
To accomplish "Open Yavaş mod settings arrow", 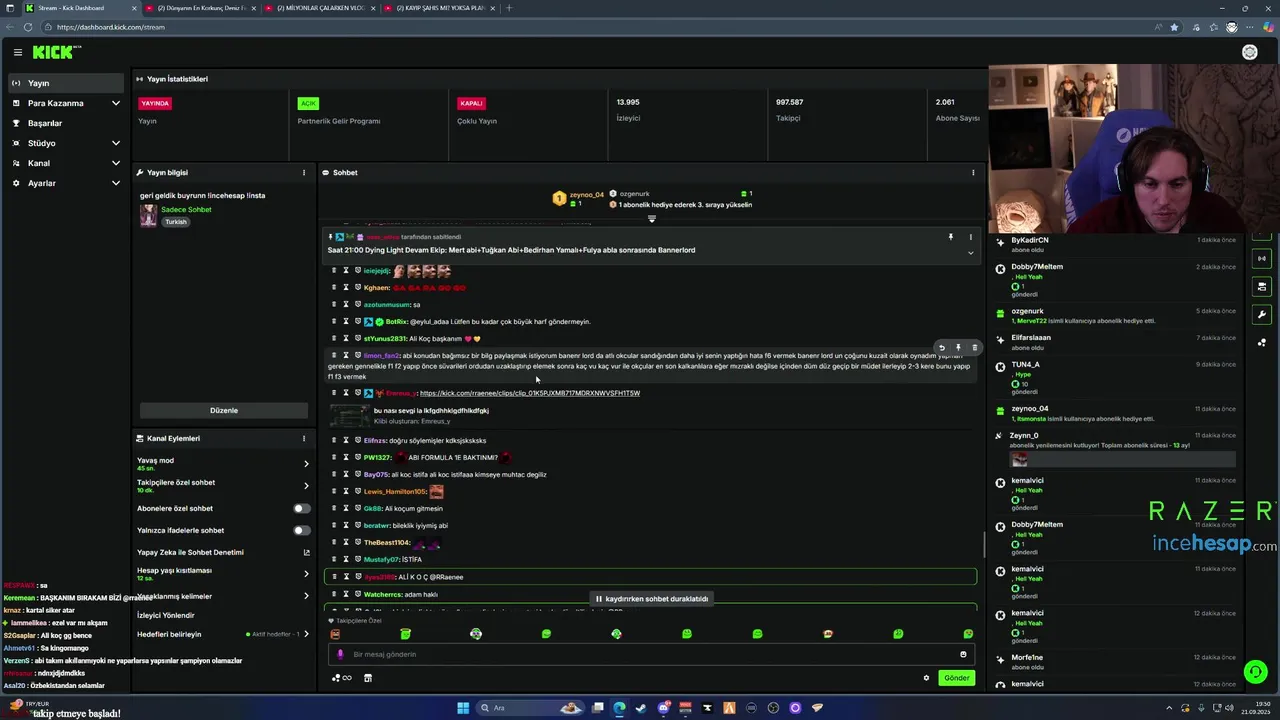I will coord(306,464).
